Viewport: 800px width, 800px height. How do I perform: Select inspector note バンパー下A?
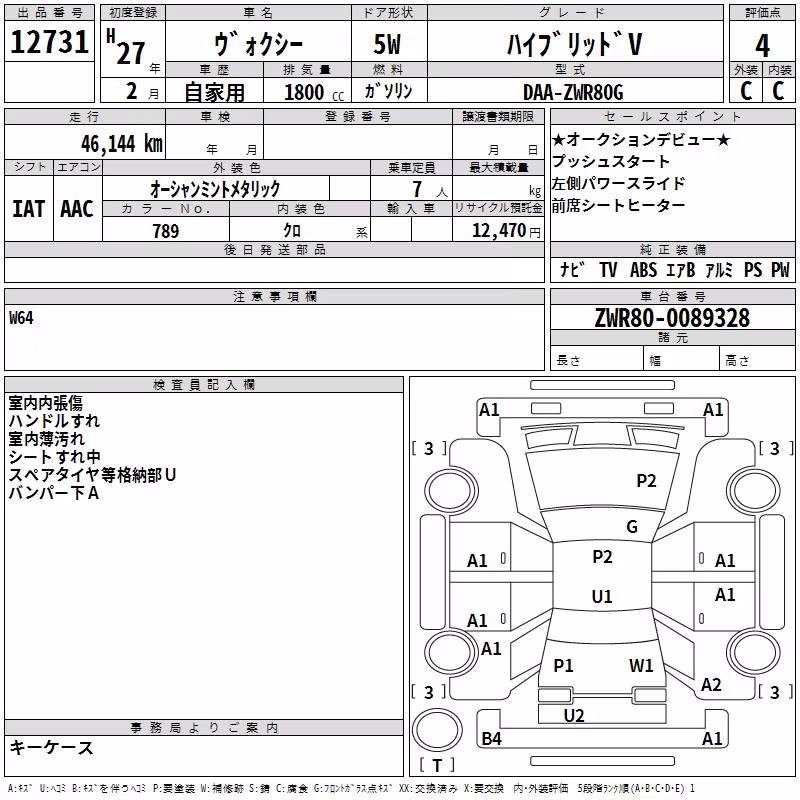coord(54,493)
